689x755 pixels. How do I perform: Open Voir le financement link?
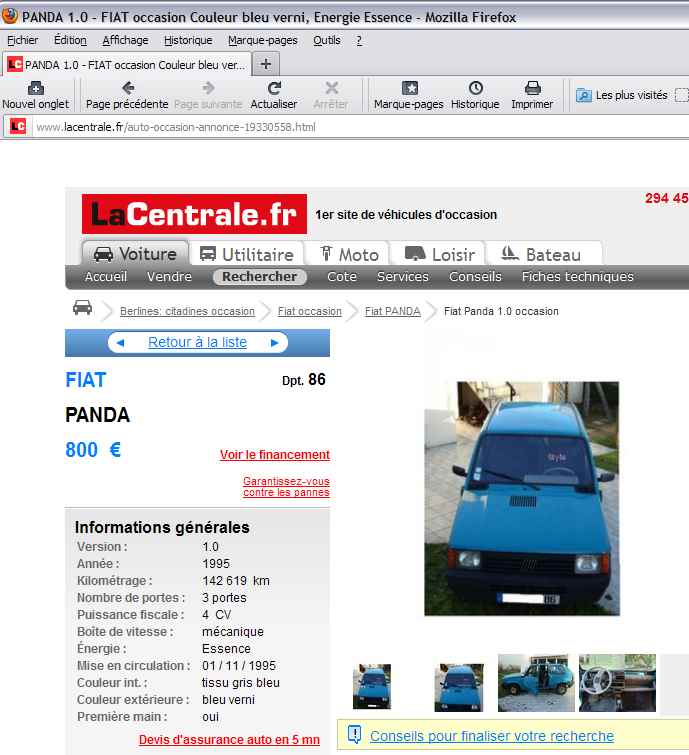coord(275,455)
